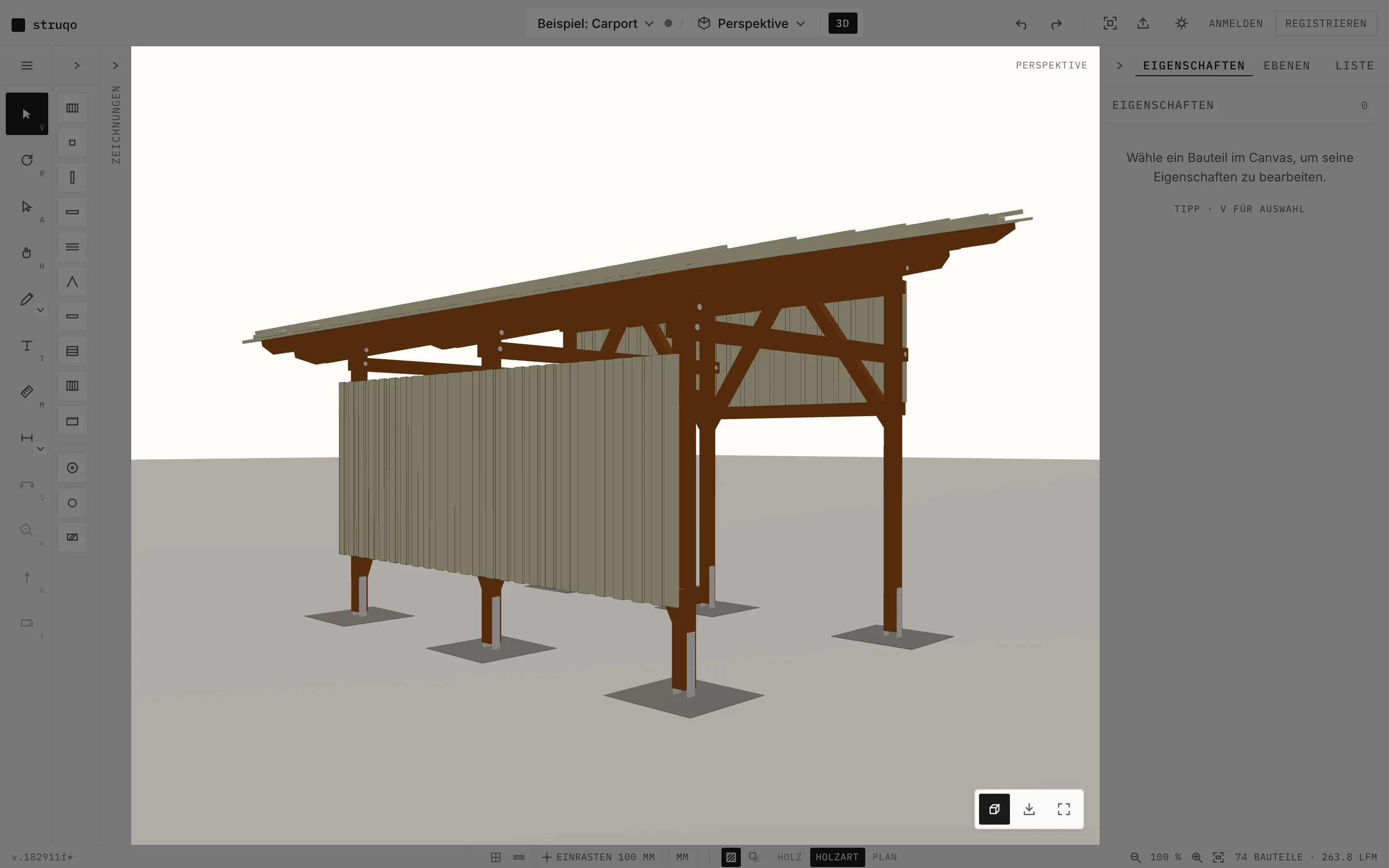Toggle the grid display in status bar
The image size is (1389, 868).
pos(496,857)
